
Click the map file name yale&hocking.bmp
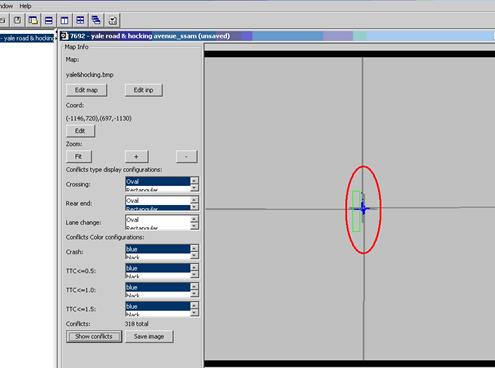coord(90,75)
